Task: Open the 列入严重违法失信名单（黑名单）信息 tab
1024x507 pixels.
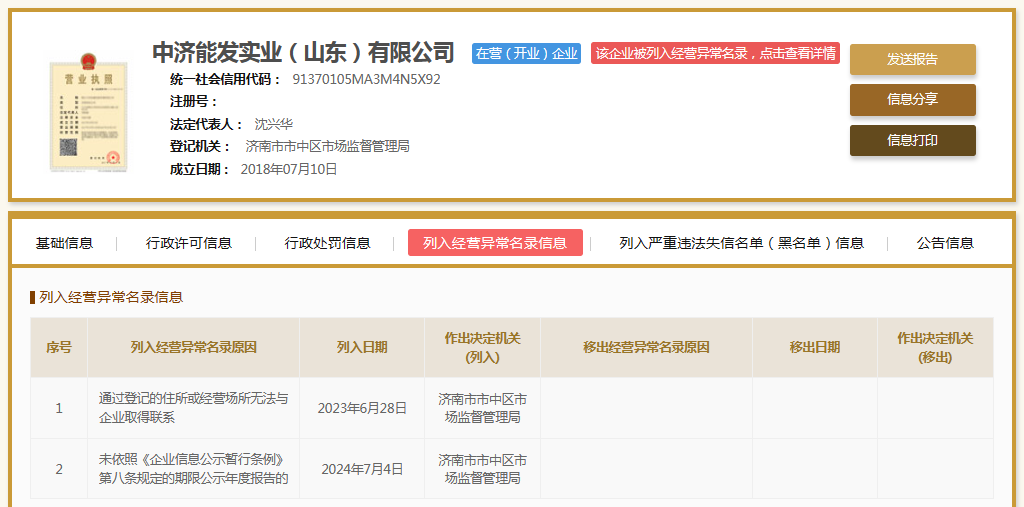Action: [x=741, y=243]
